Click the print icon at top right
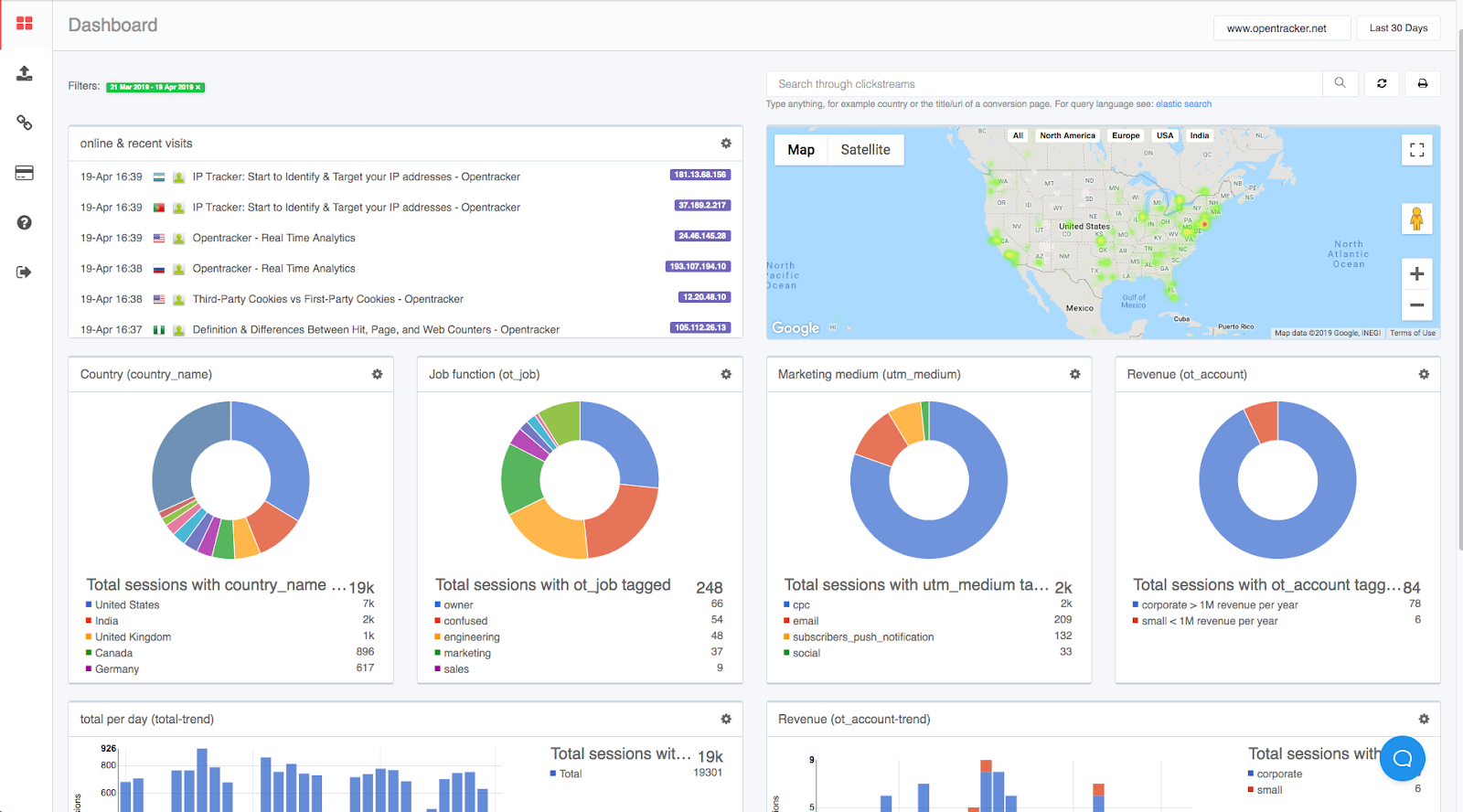Screen dimensions: 1463x812 coord(1422,83)
